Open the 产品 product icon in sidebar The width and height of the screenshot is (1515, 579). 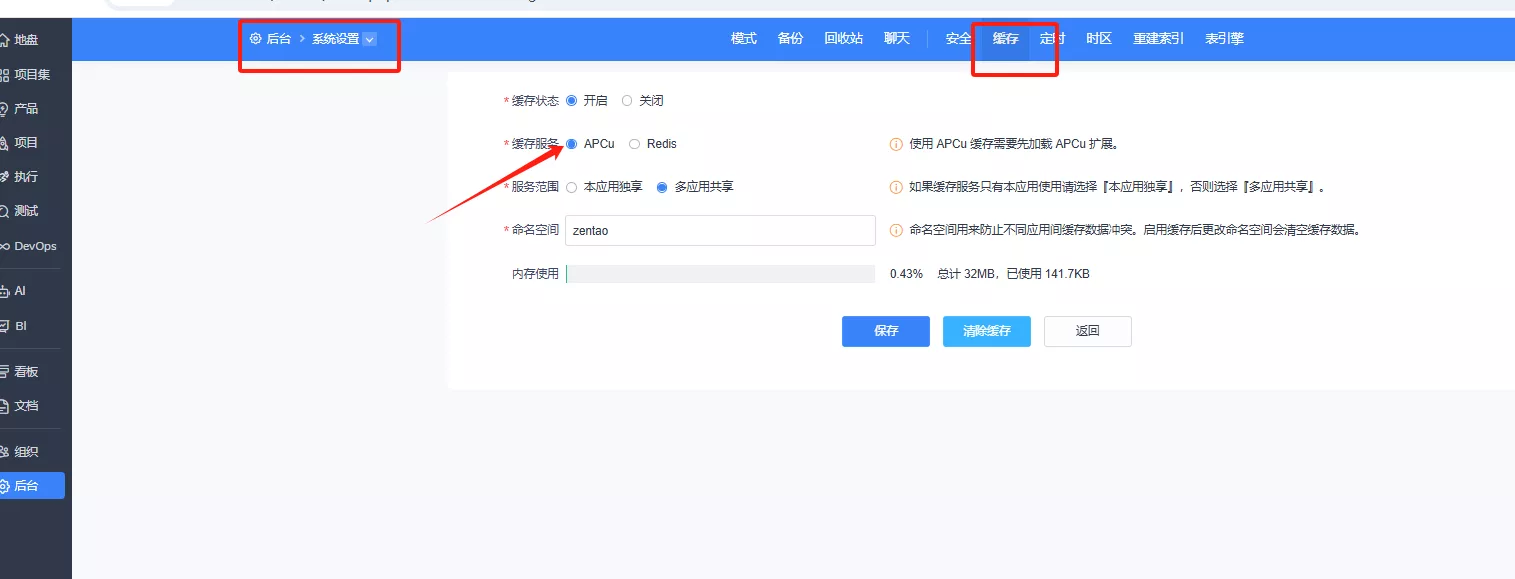4,109
